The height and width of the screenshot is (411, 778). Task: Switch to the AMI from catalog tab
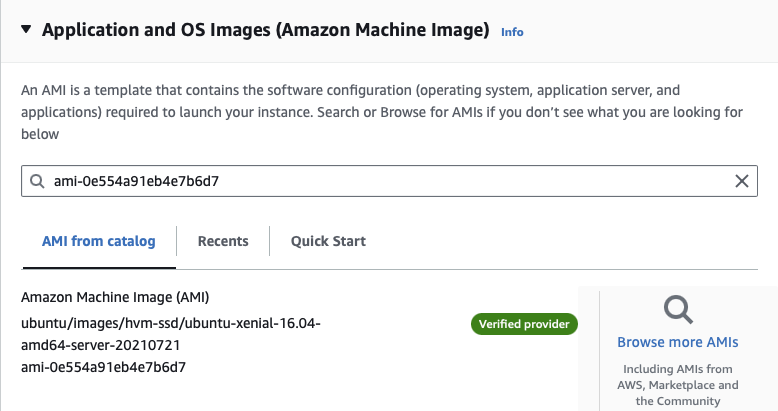coord(98,241)
